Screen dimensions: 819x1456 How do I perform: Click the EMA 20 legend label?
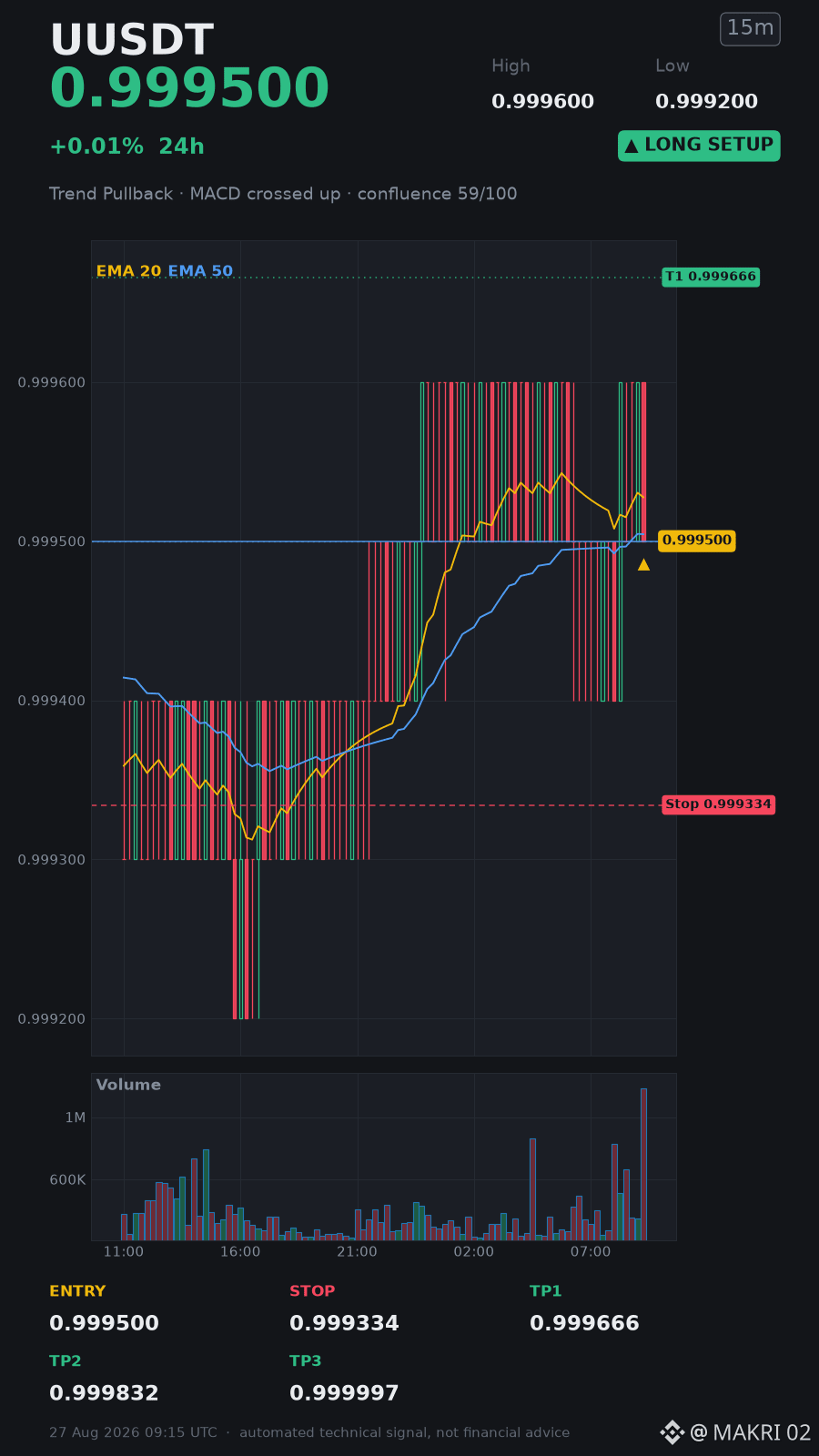click(128, 271)
